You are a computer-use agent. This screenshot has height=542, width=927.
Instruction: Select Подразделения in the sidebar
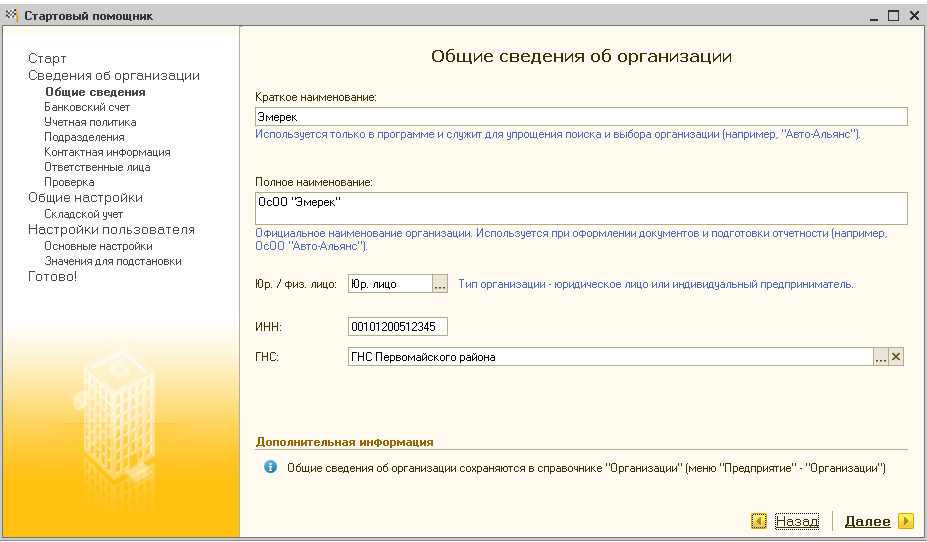[84, 137]
